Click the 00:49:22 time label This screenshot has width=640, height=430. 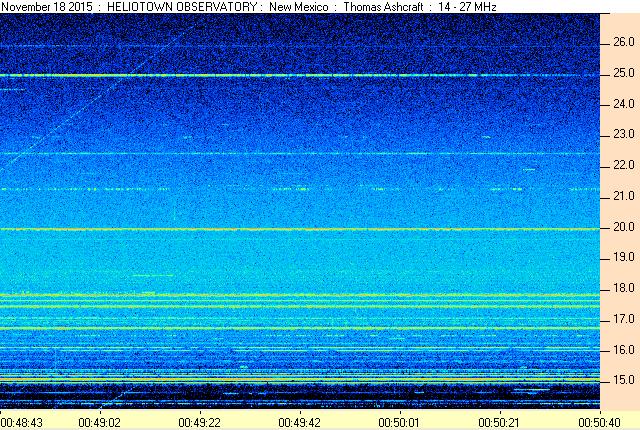pyautogui.click(x=200, y=423)
